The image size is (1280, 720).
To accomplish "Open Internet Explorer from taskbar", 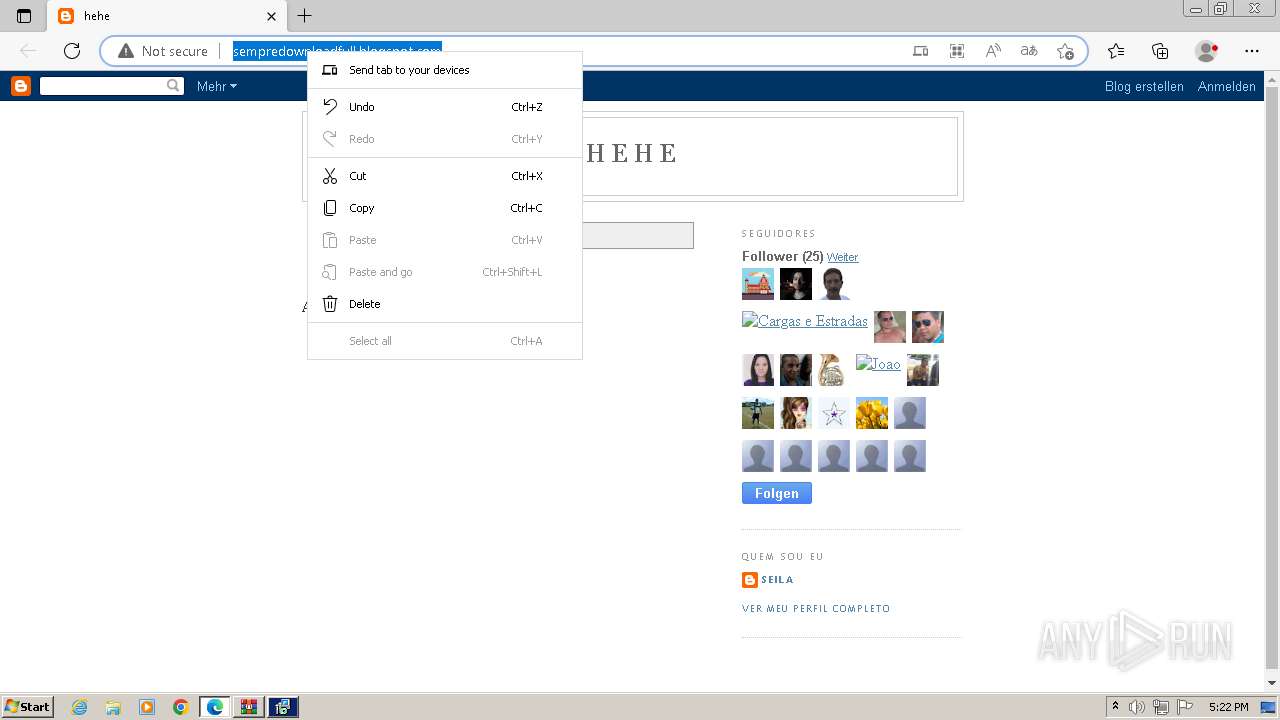I will click(x=80, y=707).
